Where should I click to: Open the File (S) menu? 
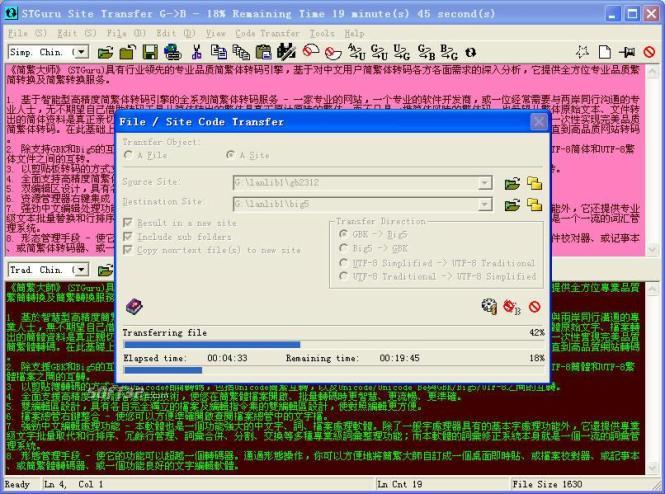coord(27,33)
